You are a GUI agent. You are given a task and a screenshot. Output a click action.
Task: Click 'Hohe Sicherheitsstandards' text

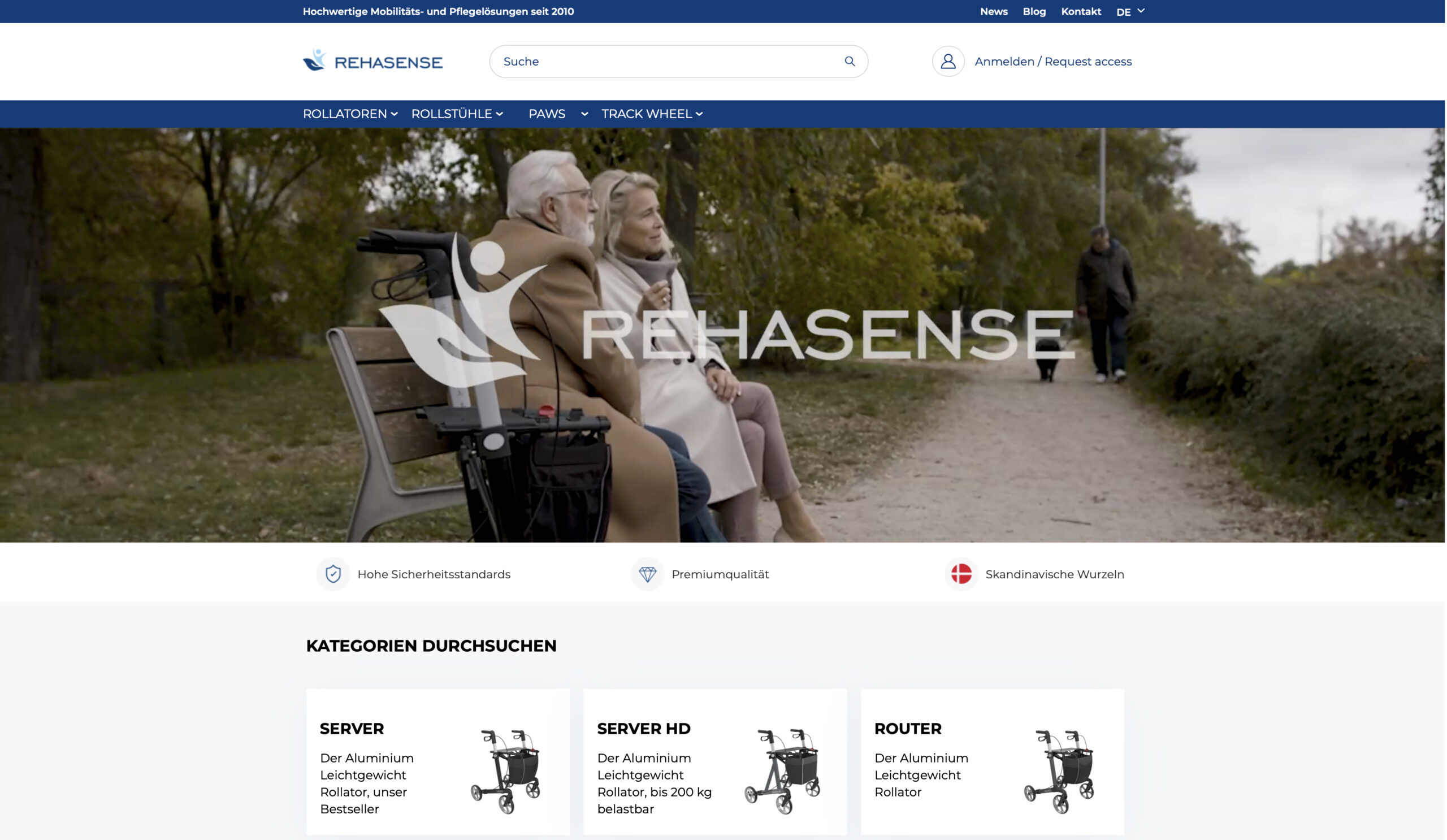[434, 574]
